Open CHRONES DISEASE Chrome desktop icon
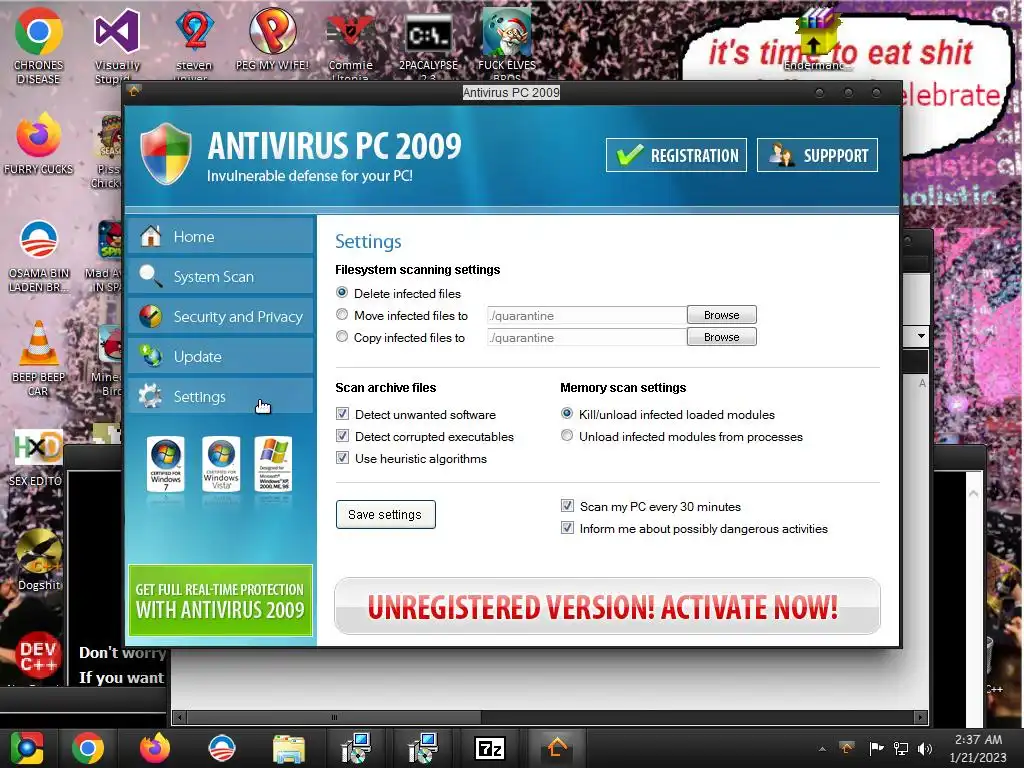The height and width of the screenshot is (768, 1024). point(39,46)
